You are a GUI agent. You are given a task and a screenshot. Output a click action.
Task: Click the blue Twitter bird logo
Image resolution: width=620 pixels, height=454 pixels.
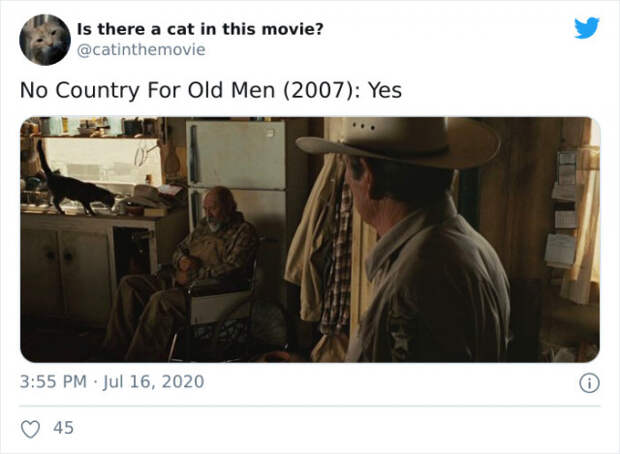click(587, 28)
